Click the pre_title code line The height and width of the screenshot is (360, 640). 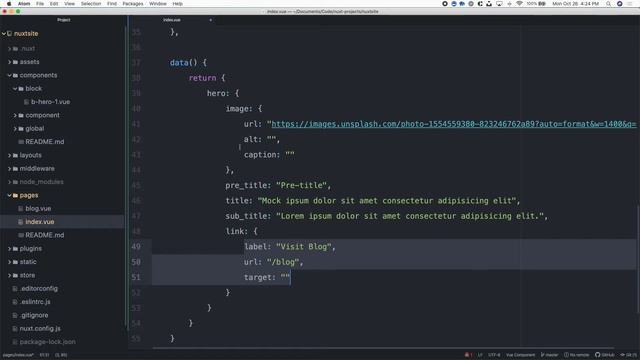278,185
